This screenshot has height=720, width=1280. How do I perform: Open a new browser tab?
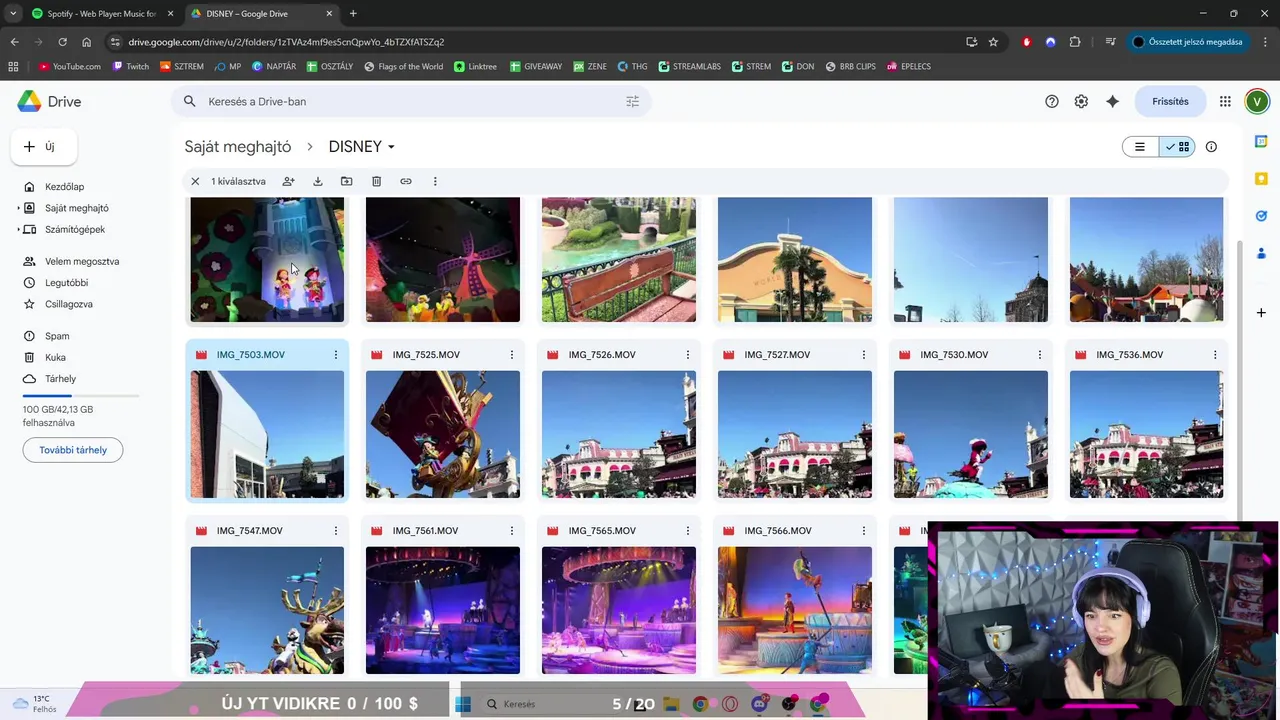point(353,14)
